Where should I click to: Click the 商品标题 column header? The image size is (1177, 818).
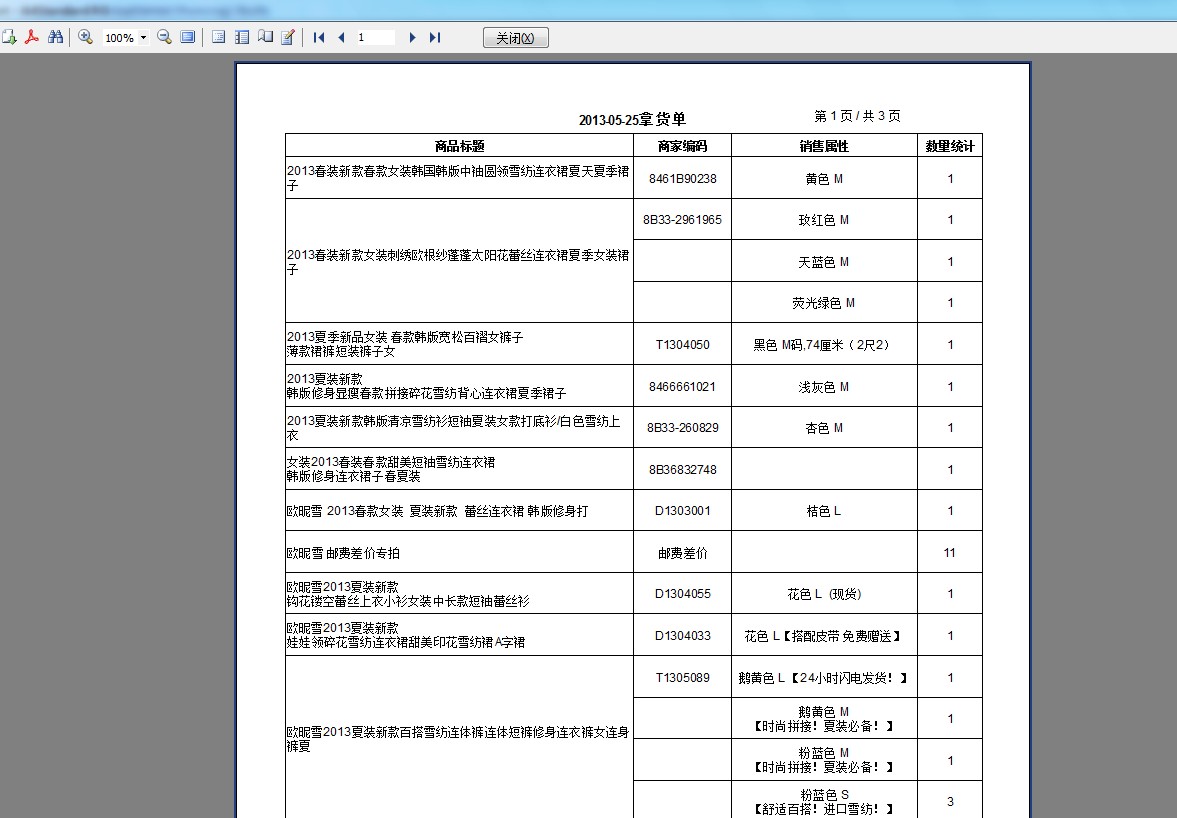459,146
